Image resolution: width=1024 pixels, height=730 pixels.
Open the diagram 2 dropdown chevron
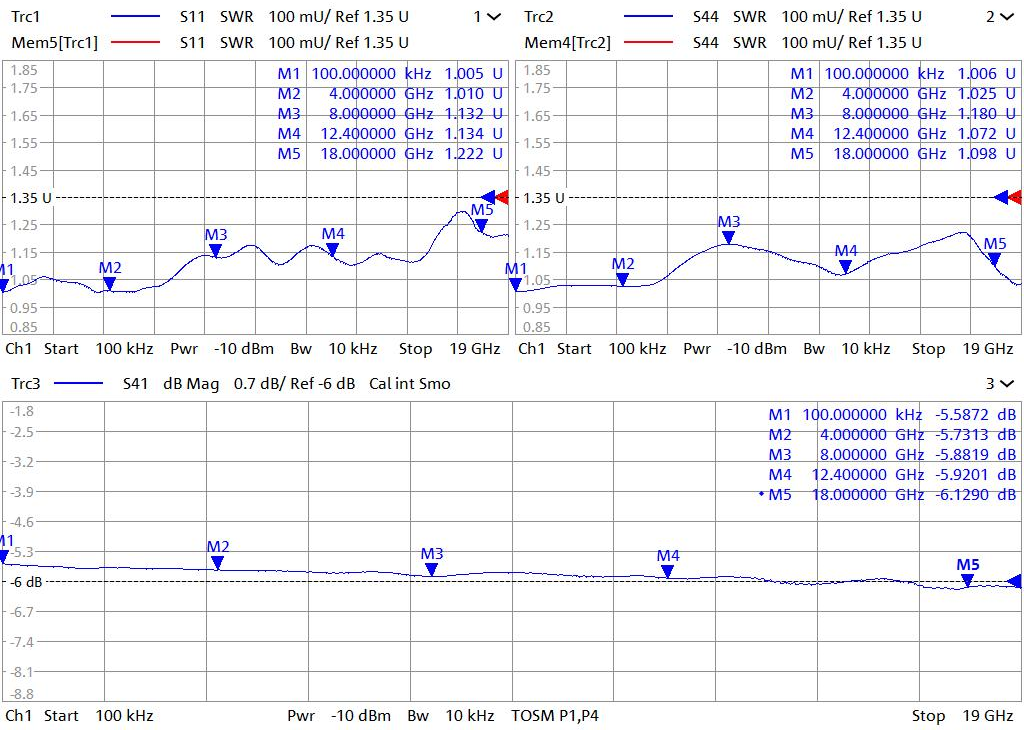click(x=1005, y=17)
